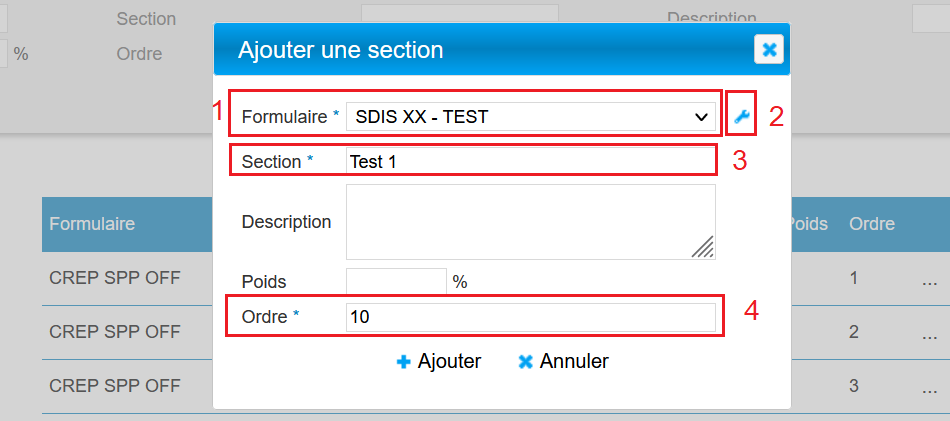Close the Ajouter une section dialog
This screenshot has width=950, height=421.
point(768,49)
